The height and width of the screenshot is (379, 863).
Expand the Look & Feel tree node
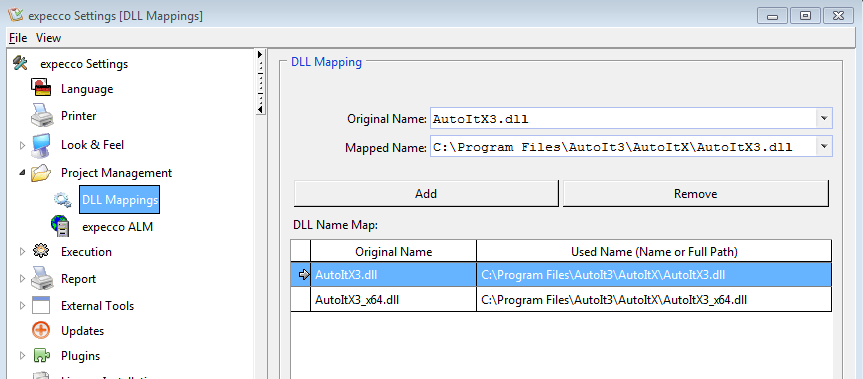[23, 145]
